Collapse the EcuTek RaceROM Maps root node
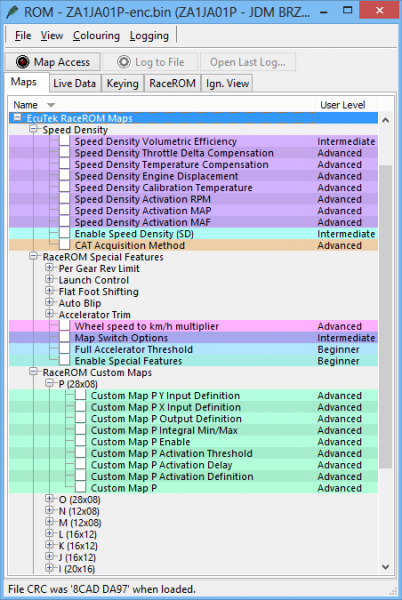 point(18,117)
